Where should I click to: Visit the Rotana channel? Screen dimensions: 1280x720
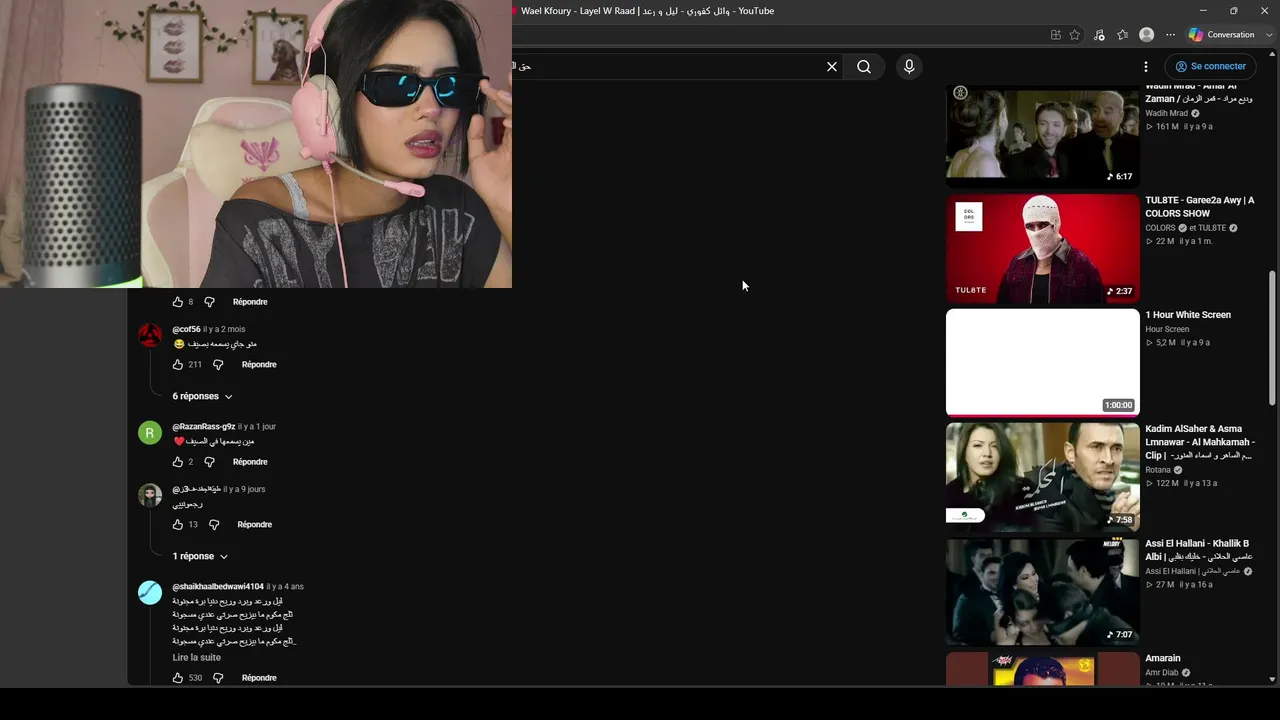(x=1158, y=470)
